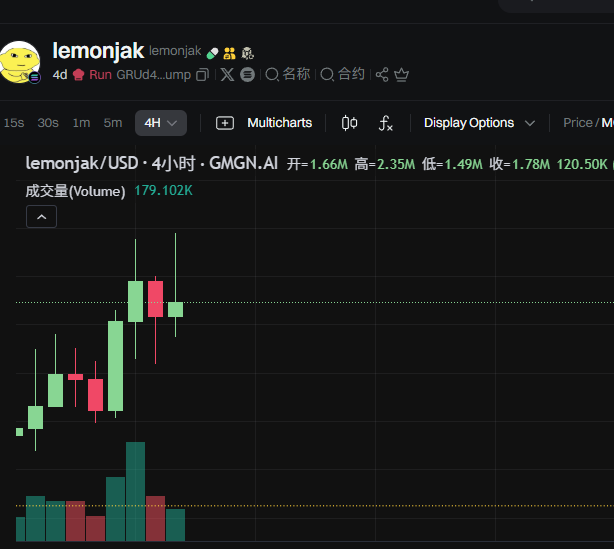The height and width of the screenshot is (549, 614).
Task: Click the lemonjak/USD chart title
Action: pos(152,163)
